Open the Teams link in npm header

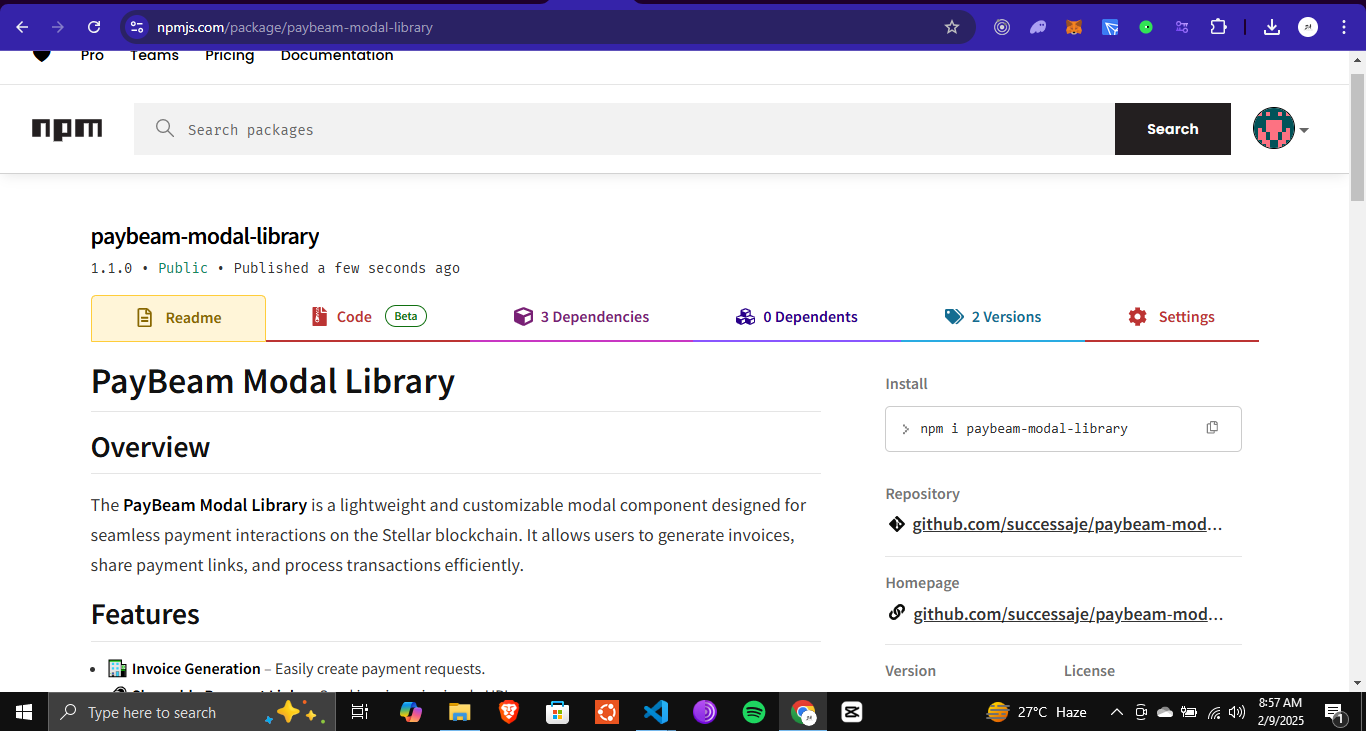tap(154, 56)
